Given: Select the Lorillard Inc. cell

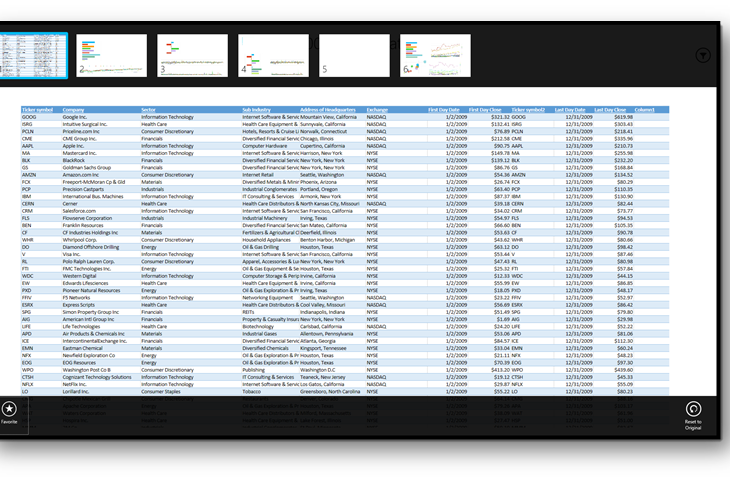Looking at the screenshot, I should [76, 391].
